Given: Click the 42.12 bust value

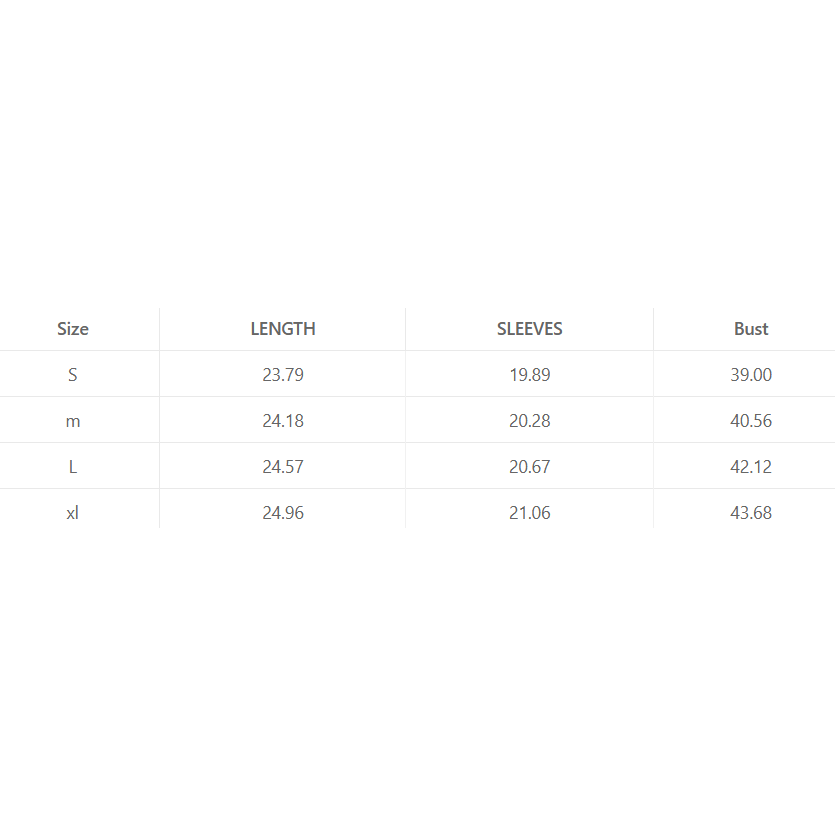Looking at the screenshot, I should [x=751, y=467].
